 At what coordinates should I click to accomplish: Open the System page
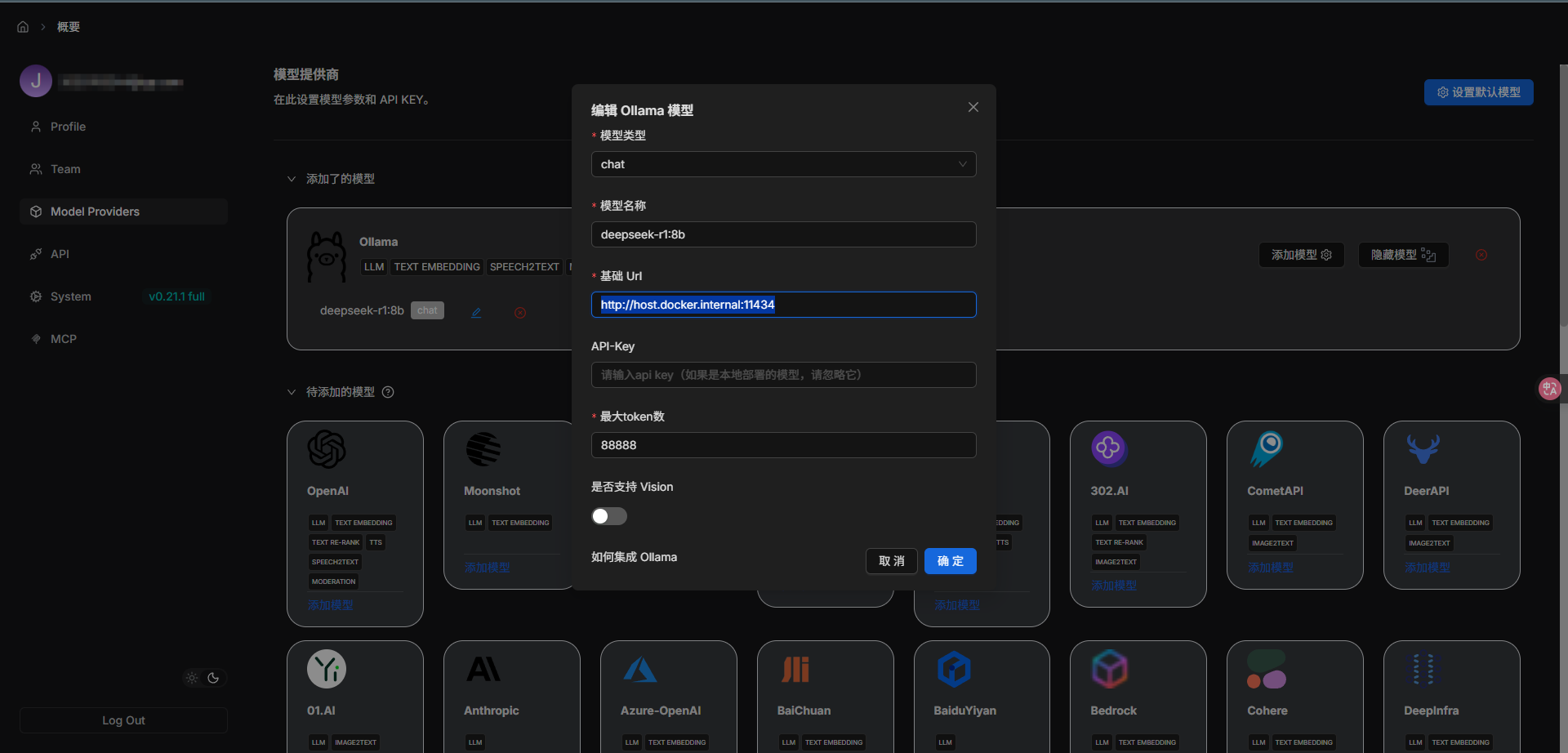tap(123, 296)
